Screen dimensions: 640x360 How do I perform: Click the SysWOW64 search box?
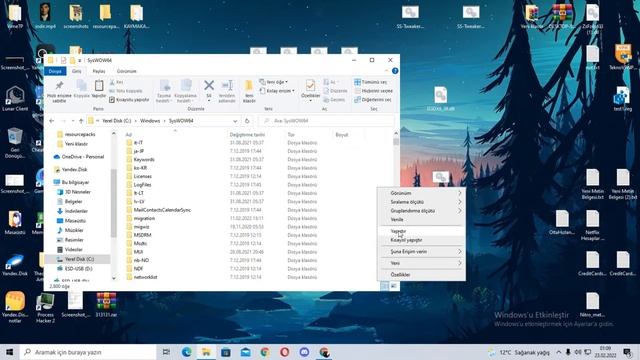(327, 121)
